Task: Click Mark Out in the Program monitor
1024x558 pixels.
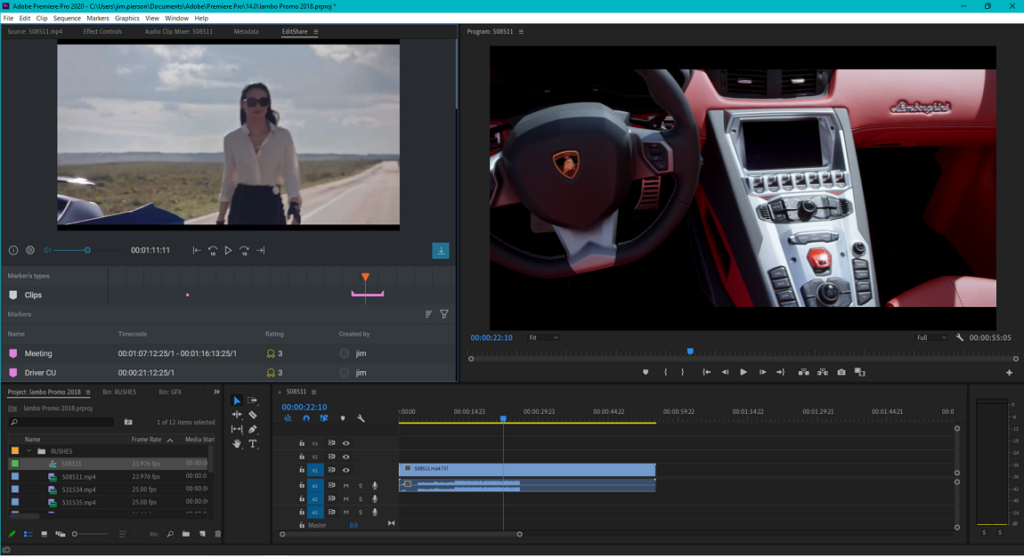Action: [x=683, y=372]
